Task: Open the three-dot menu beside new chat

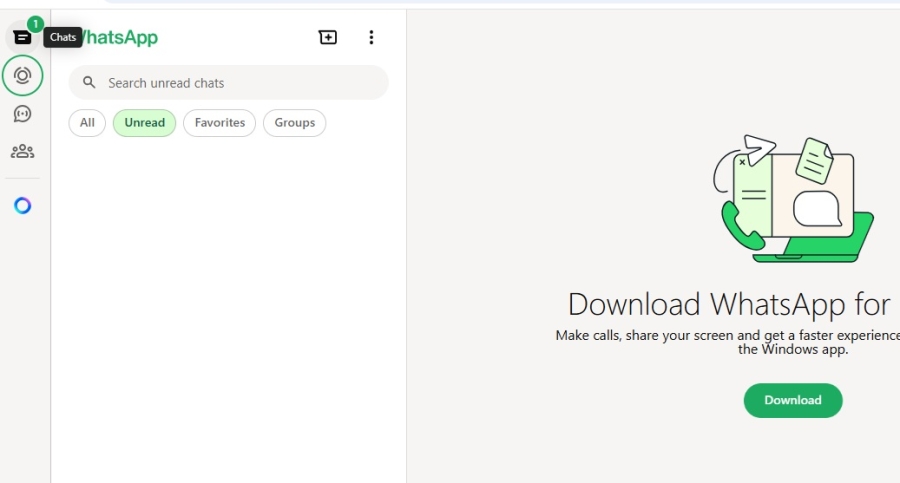Action: tap(371, 38)
